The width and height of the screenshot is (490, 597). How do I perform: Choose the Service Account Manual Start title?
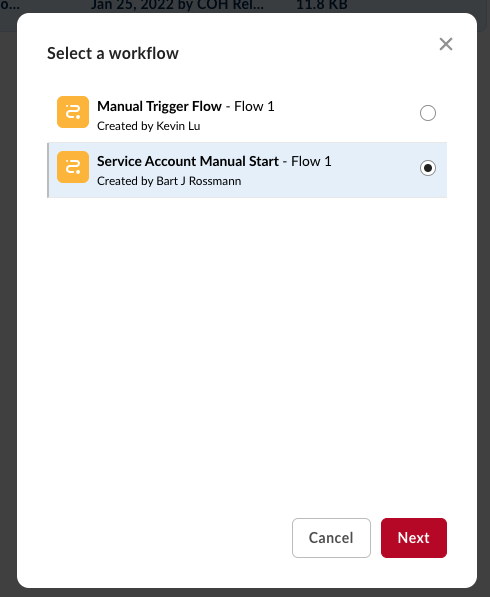188,161
